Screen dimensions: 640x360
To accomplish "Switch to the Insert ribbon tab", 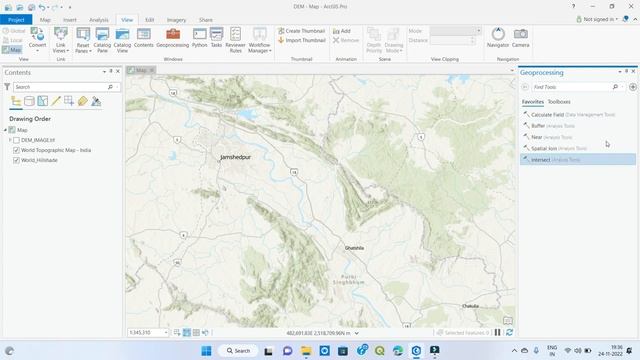I will tap(69, 20).
